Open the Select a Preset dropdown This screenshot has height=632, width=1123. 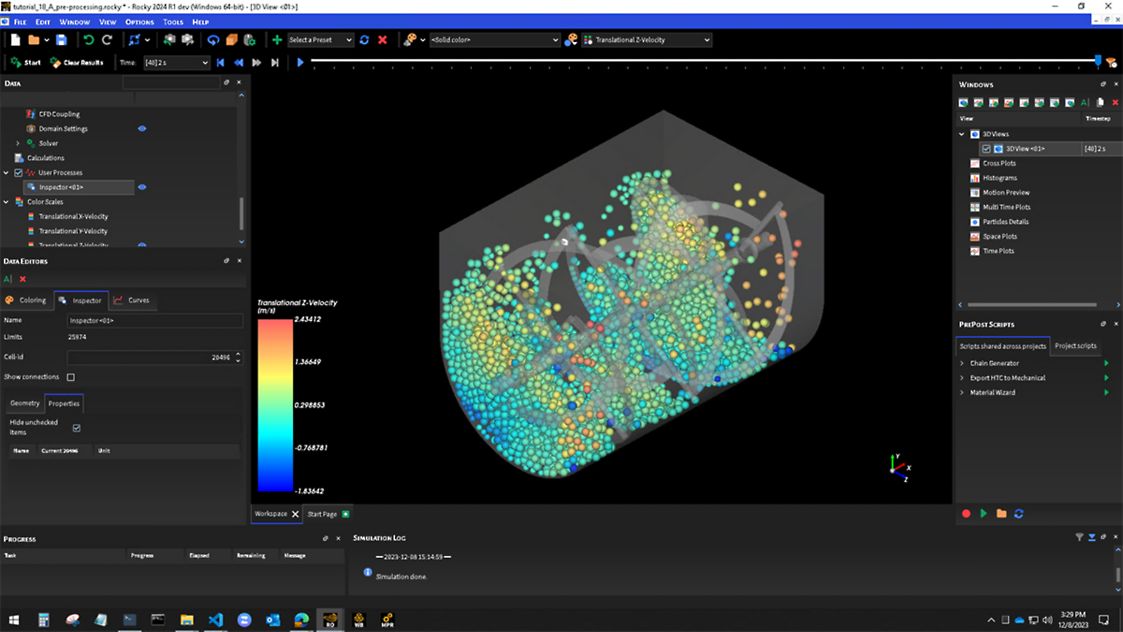pyautogui.click(x=320, y=40)
